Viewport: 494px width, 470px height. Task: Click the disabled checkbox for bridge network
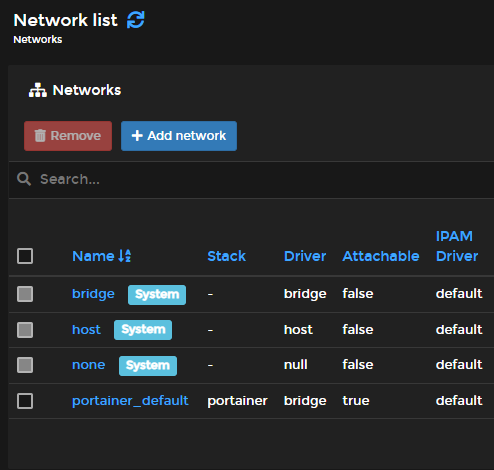tap(25, 294)
